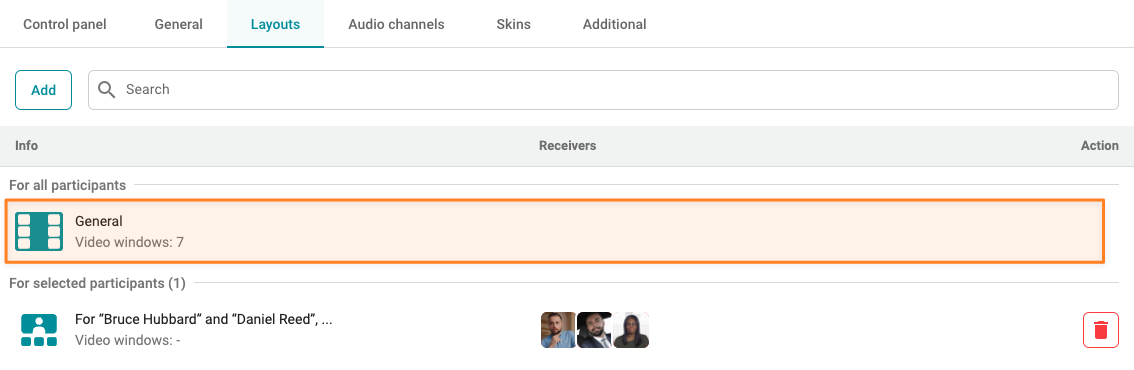
Task: Click the General layout grid icon
Action: [39, 231]
